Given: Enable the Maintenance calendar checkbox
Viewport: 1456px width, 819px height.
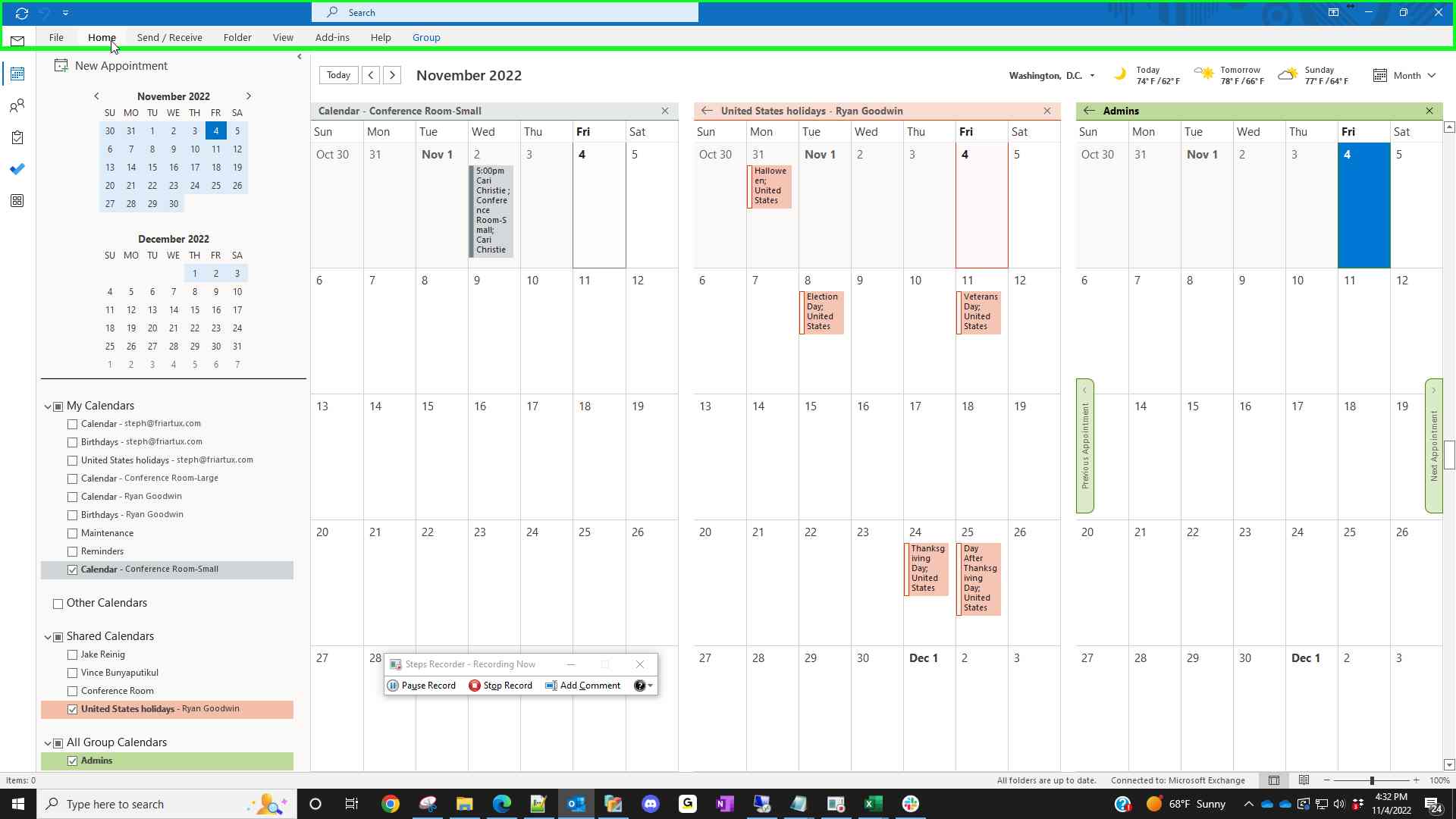Looking at the screenshot, I should [x=73, y=533].
